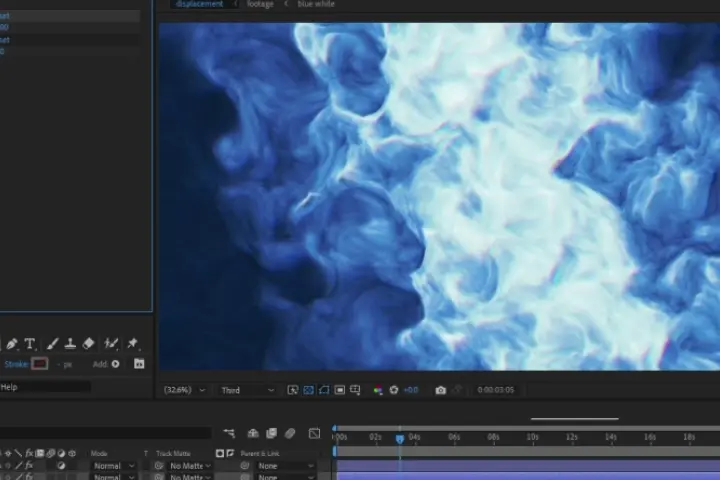This screenshot has width=720, height=480.
Task: Click the composition mini-flowchart icon
Action: [229, 433]
